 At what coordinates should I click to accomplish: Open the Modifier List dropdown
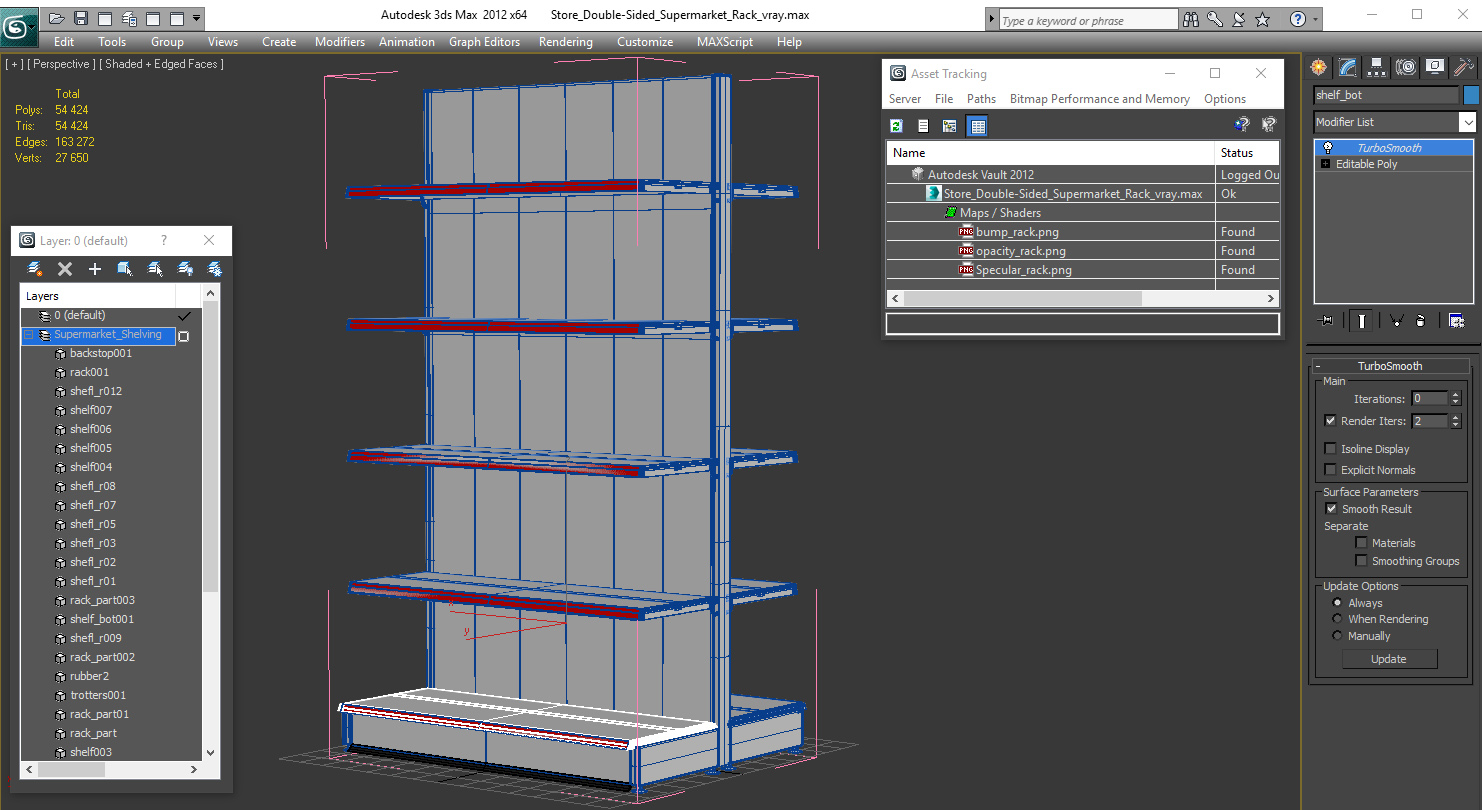point(1467,122)
